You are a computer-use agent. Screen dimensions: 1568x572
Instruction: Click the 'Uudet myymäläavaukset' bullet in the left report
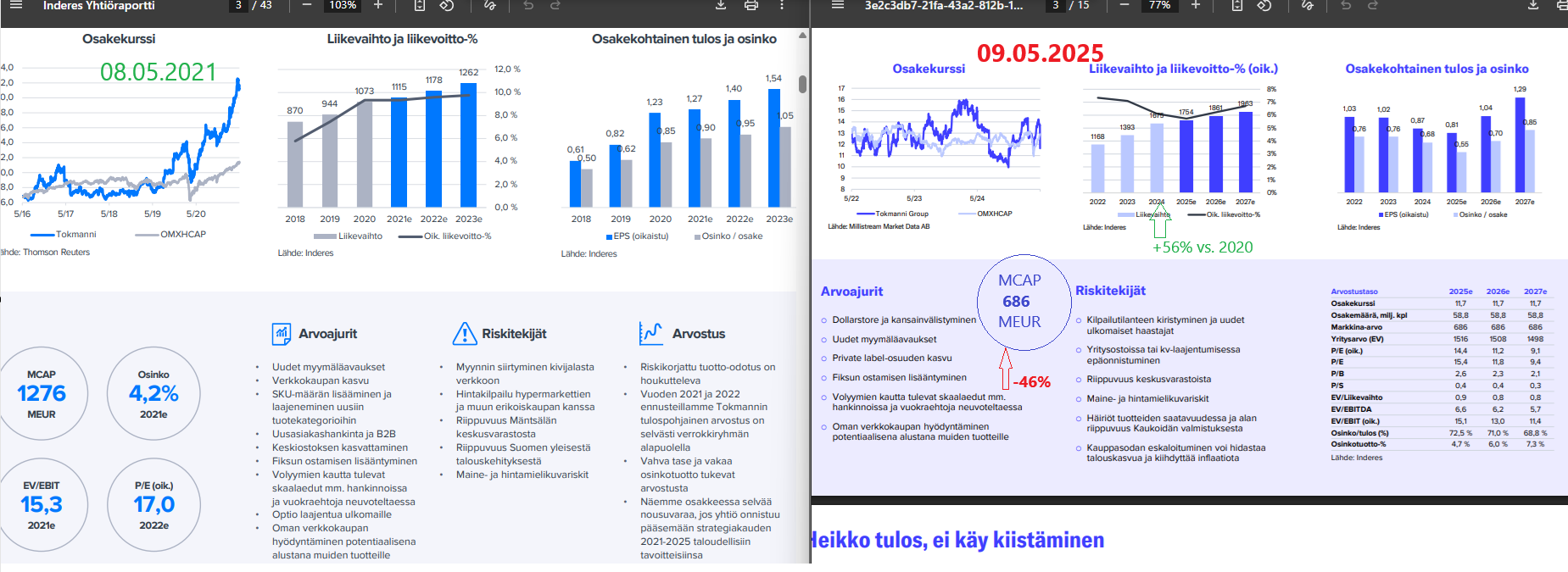tap(328, 367)
